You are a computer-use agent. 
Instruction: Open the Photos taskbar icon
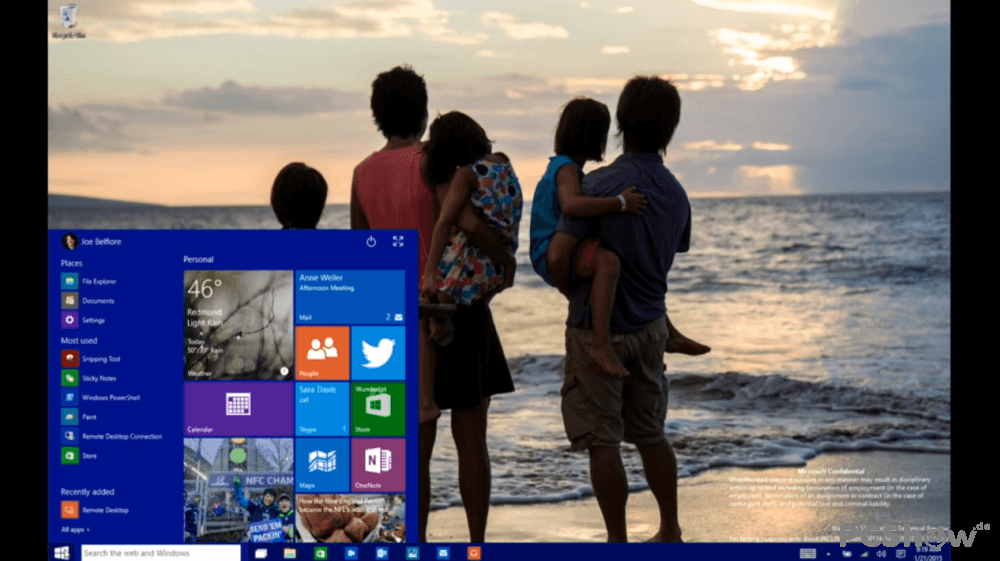(x=412, y=553)
